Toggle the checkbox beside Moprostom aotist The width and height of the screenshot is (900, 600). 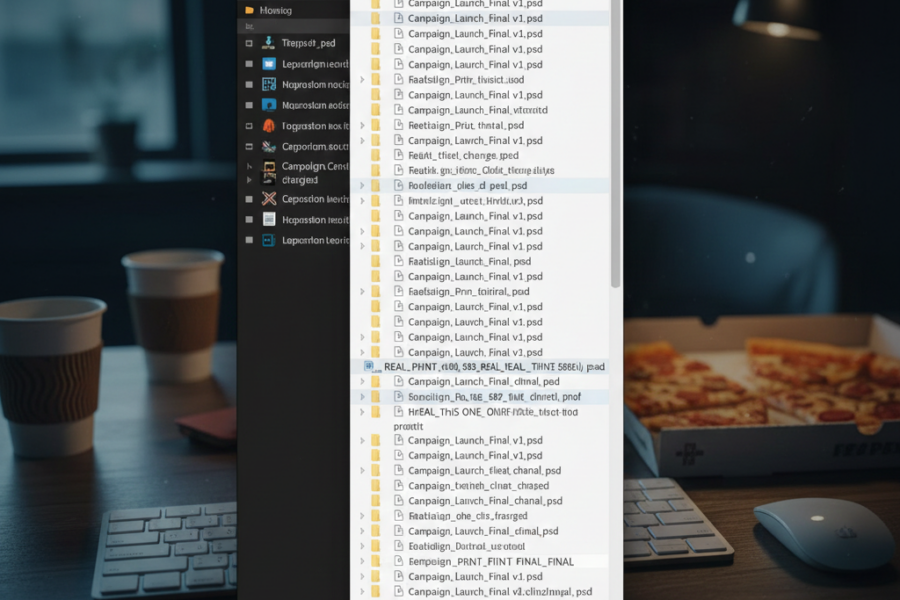coord(249,105)
